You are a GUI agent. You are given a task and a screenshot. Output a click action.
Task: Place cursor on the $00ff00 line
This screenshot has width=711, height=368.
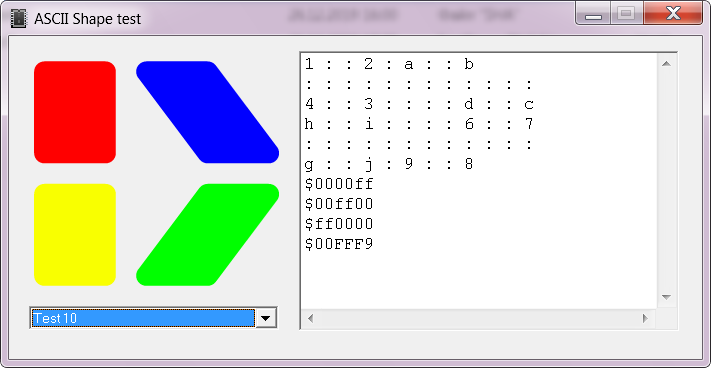(339, 204)
